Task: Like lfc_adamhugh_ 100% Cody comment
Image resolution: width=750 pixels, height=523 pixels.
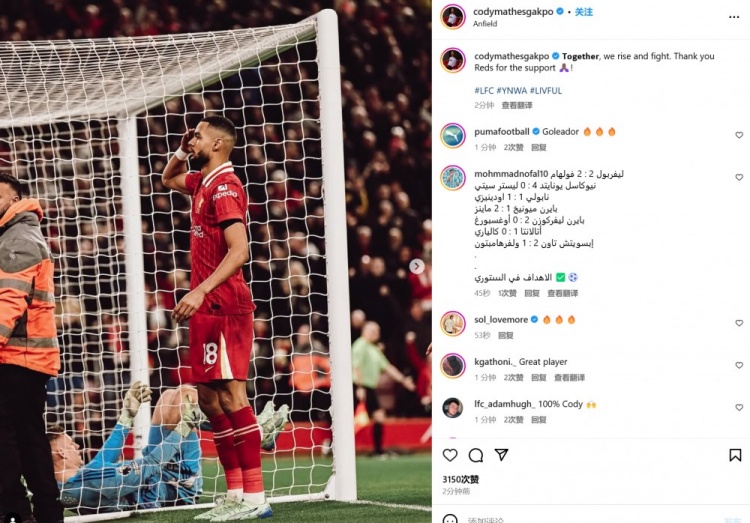Action: (739, 407)
